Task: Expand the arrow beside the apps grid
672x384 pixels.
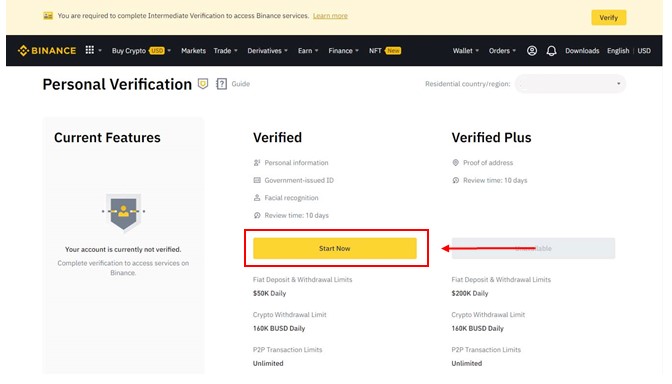Action: point(100,51)
